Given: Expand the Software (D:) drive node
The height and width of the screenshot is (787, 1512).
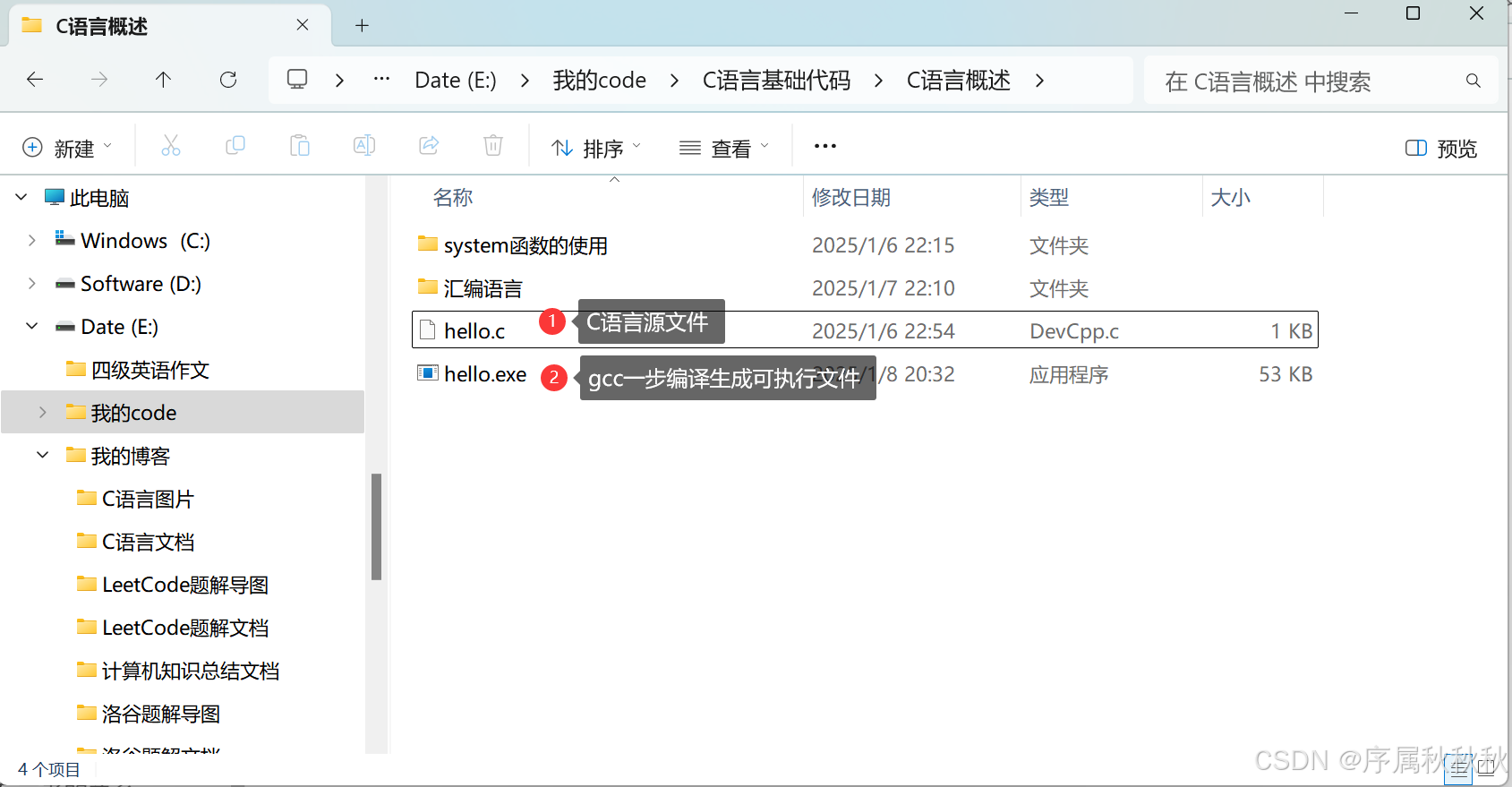Looking at the screenshot, I should point(32,283).
